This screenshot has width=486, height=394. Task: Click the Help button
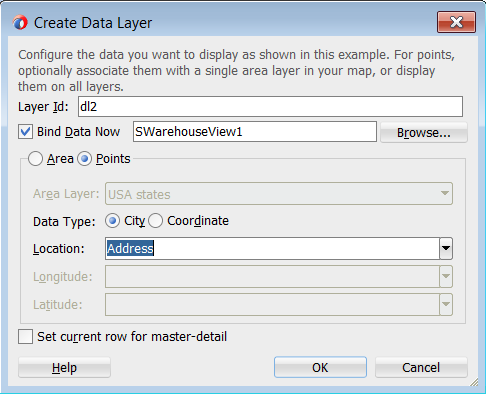[64, 367]
